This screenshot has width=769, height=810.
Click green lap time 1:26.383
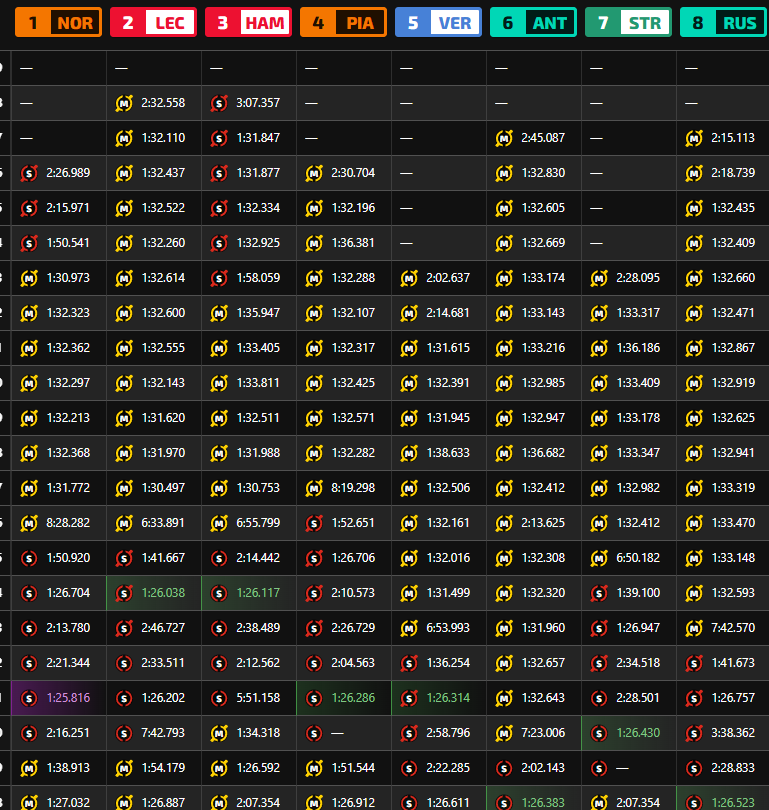click(543, 803)
